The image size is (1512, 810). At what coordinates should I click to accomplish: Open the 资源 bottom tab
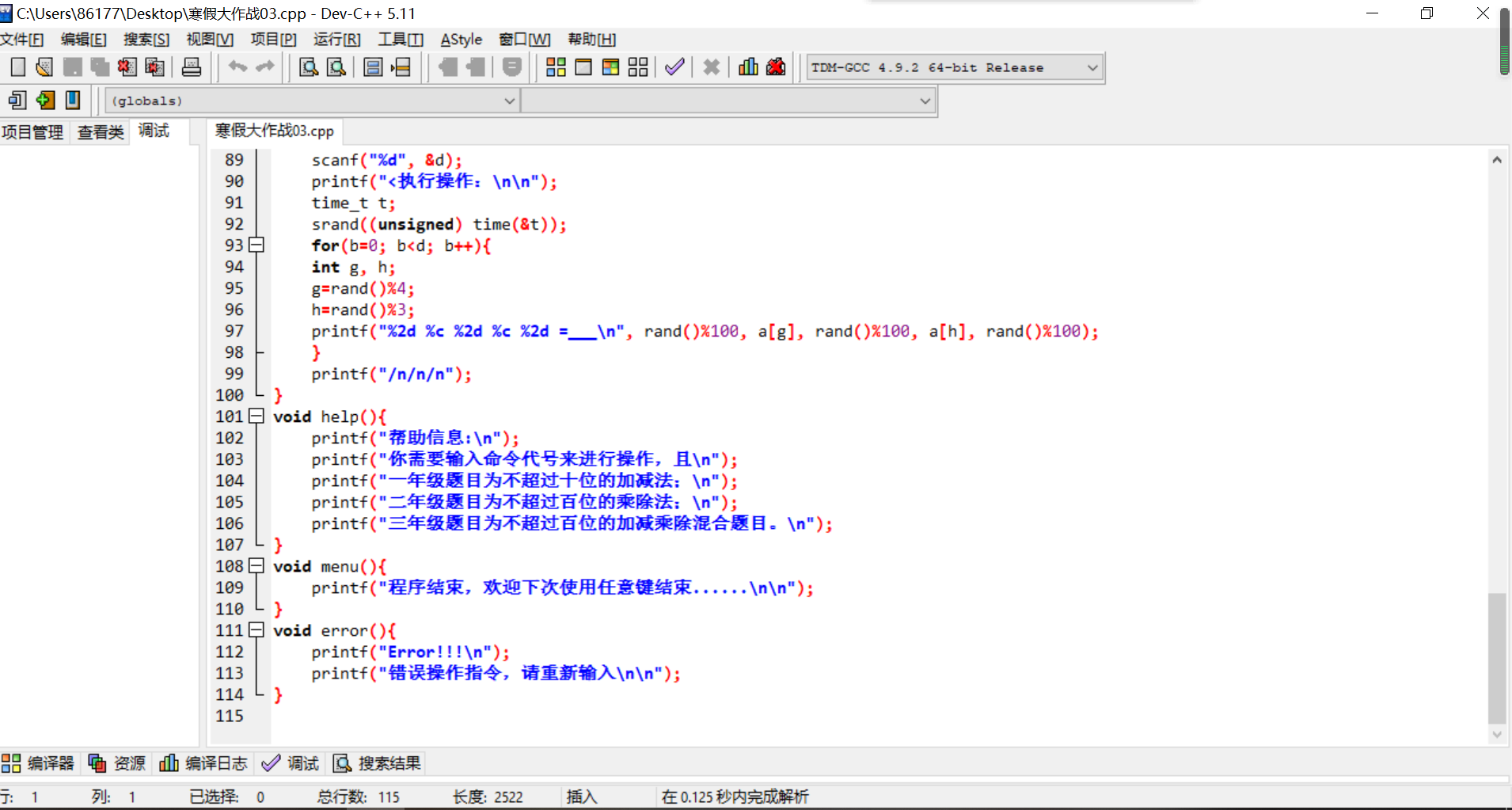click(x=117, y=763)
